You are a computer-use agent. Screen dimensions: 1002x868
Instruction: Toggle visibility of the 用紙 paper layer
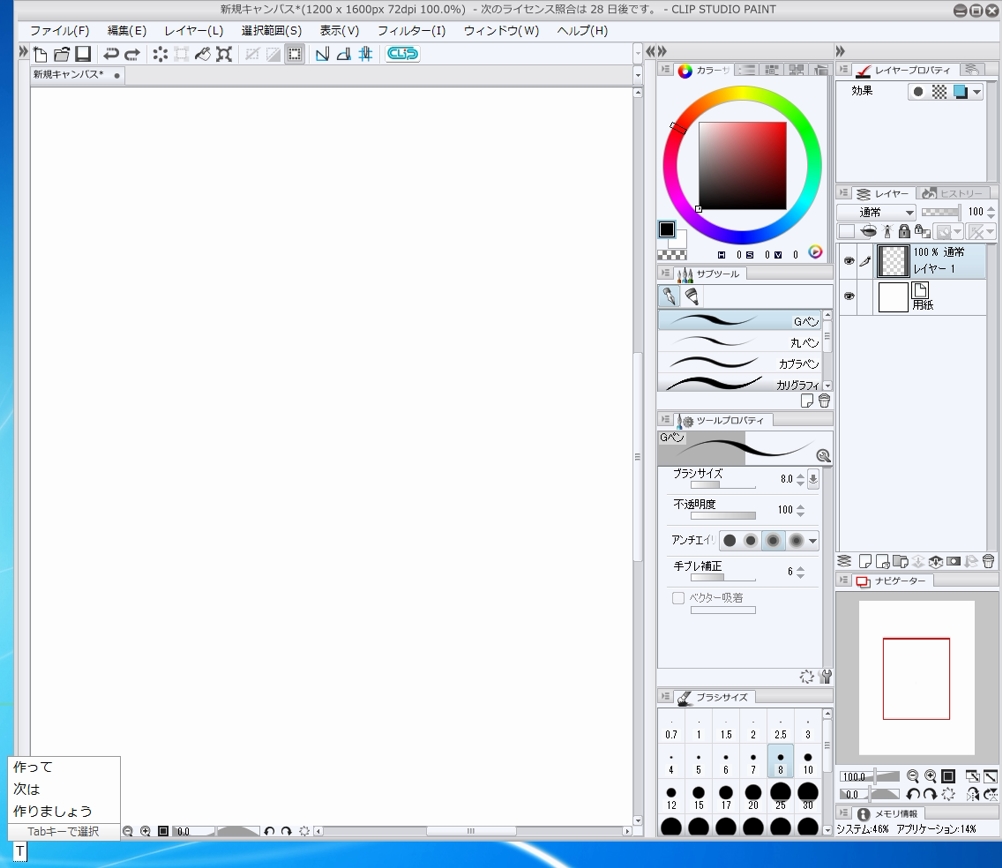click(x=848, y=297)
